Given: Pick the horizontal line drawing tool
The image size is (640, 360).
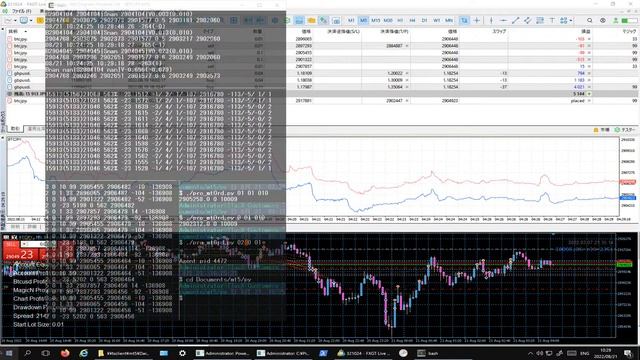Looking at the screenshot, I should [x=503, y=20].
